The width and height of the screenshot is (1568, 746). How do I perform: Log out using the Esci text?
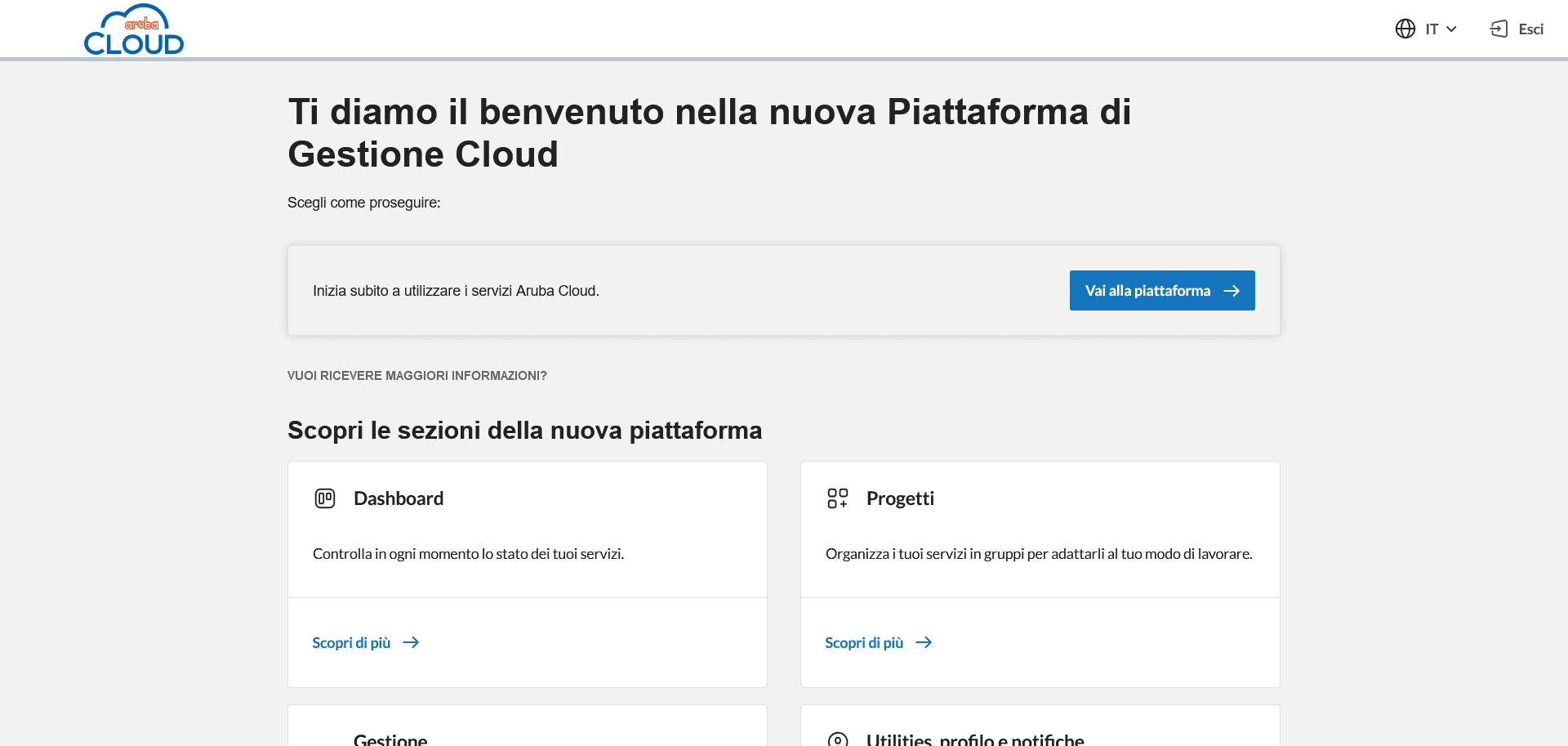(x=1530, y=29)
